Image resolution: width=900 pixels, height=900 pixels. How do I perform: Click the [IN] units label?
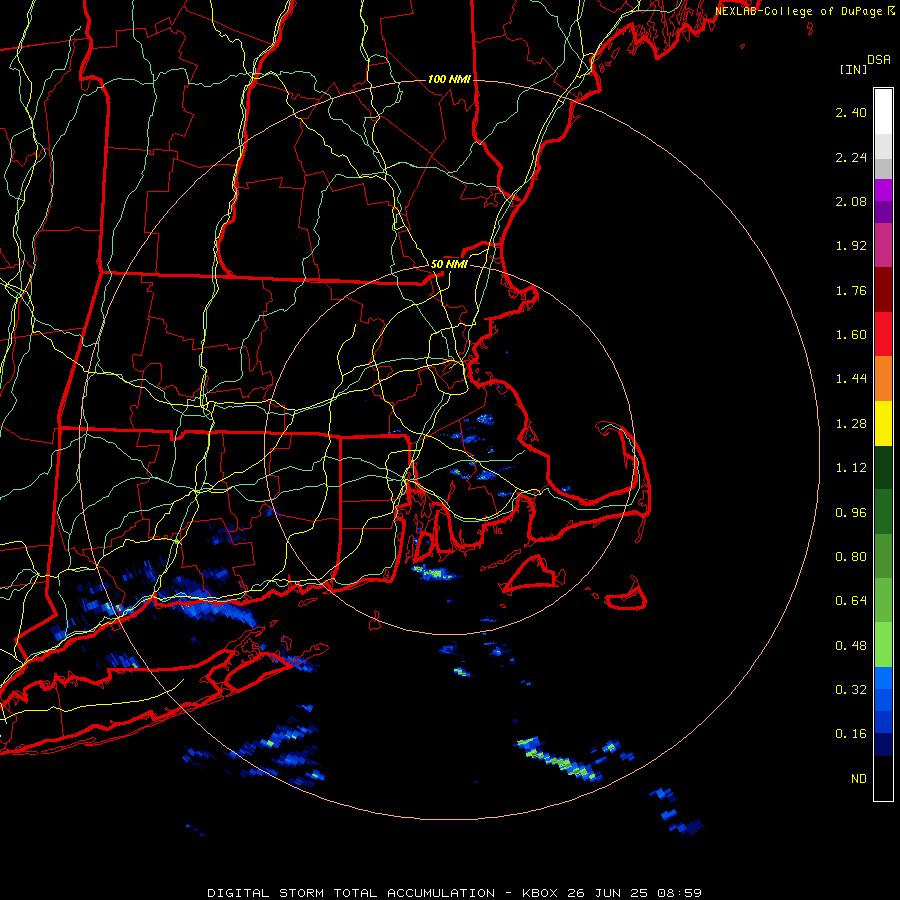click(x=853, y=69)
